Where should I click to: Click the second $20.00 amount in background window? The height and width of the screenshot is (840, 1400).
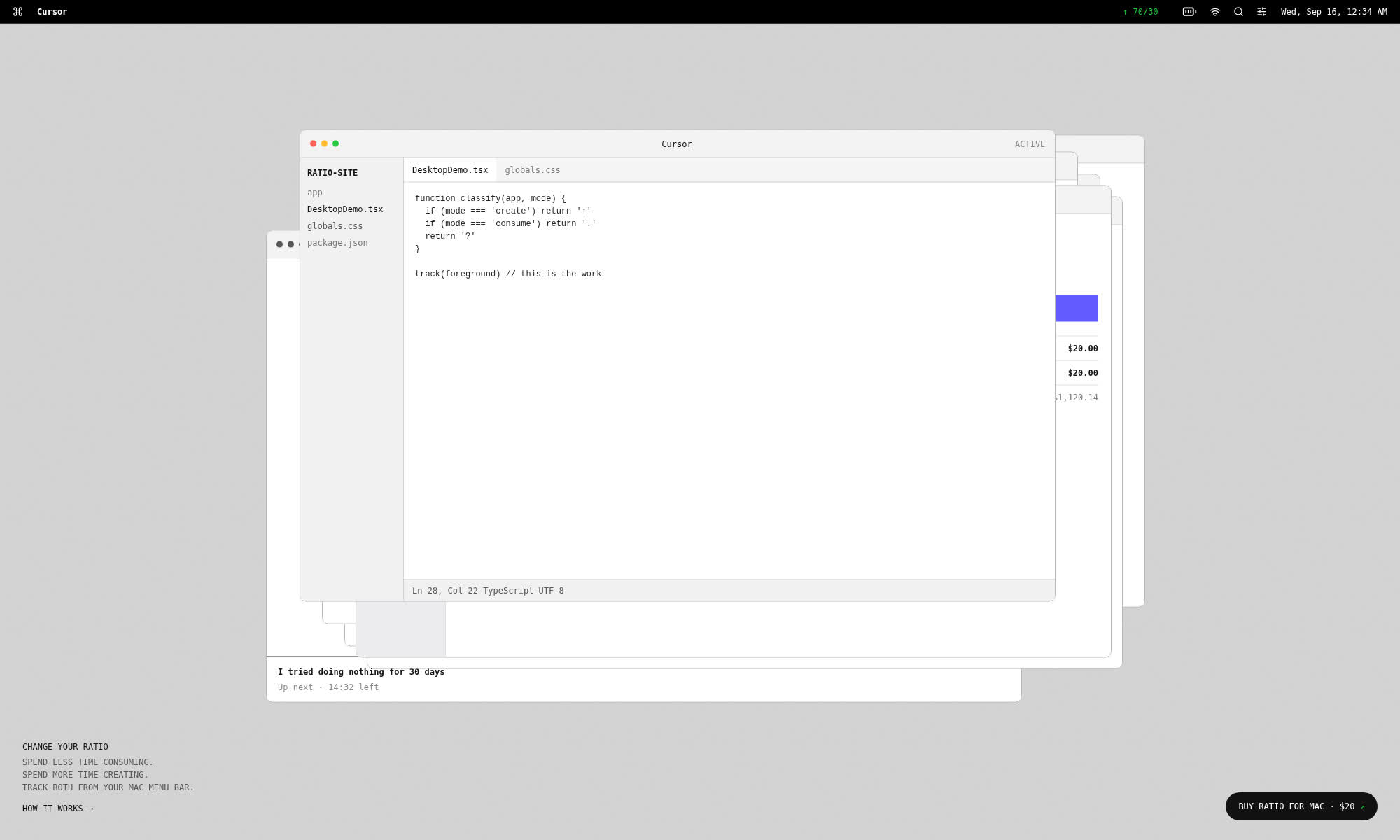1083,373
